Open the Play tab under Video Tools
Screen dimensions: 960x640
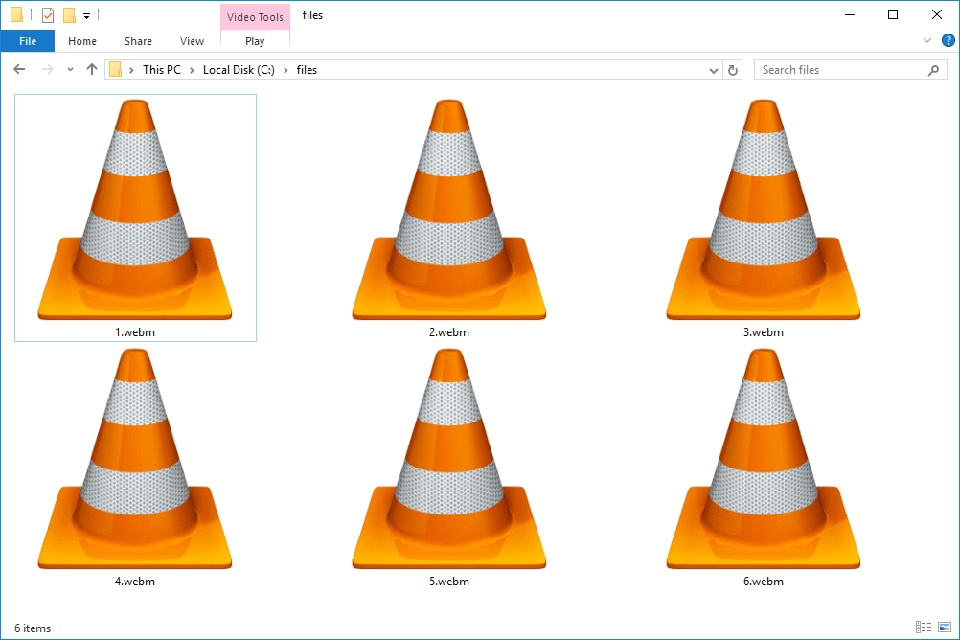point(254,41)
